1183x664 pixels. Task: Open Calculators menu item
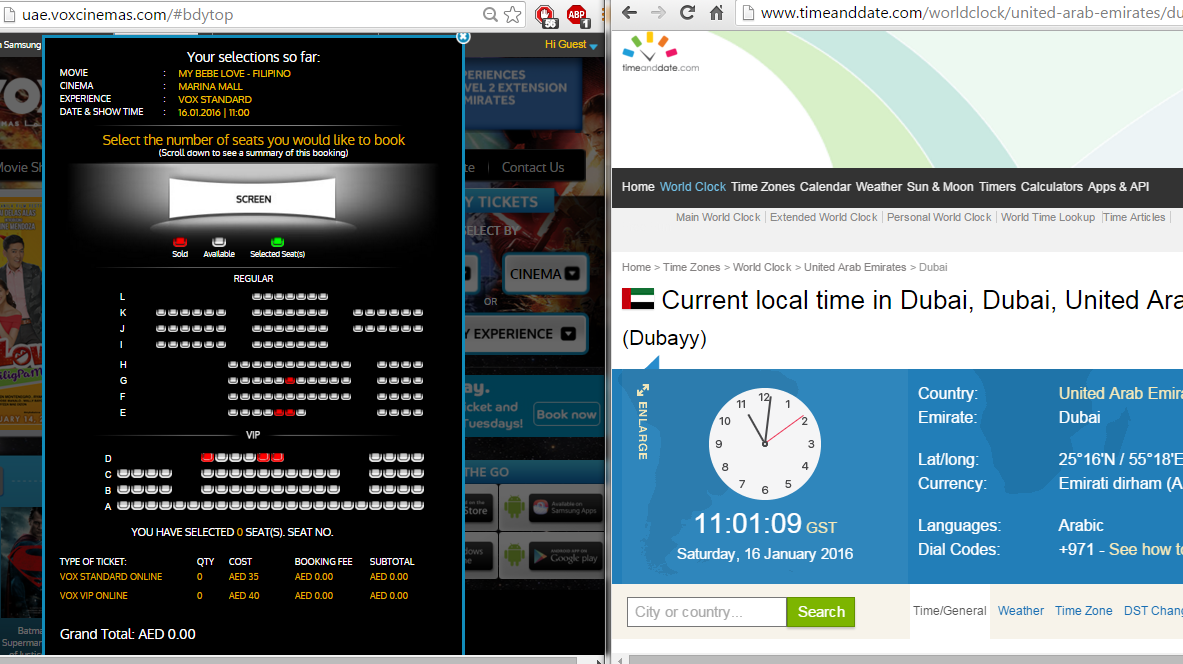[x=1052, y=186]
